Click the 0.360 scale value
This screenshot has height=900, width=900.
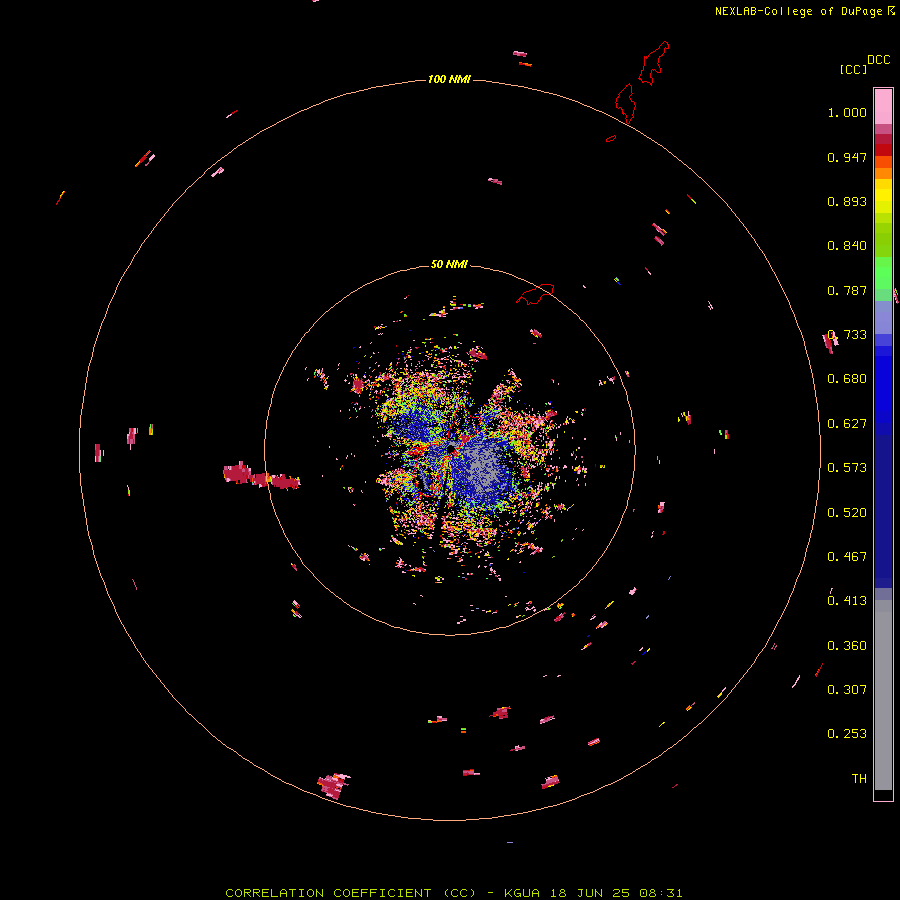[847, 646]
